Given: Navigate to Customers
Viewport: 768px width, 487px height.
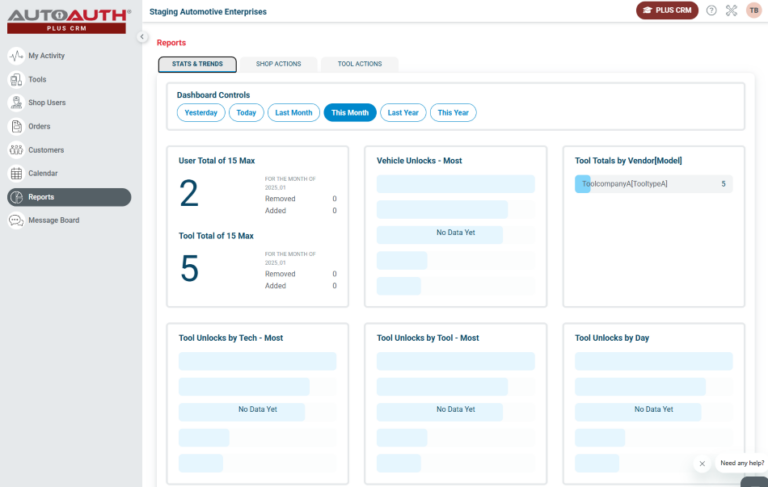Looking at the screenshot, I should pyautogui.click(x=46, y=150).
